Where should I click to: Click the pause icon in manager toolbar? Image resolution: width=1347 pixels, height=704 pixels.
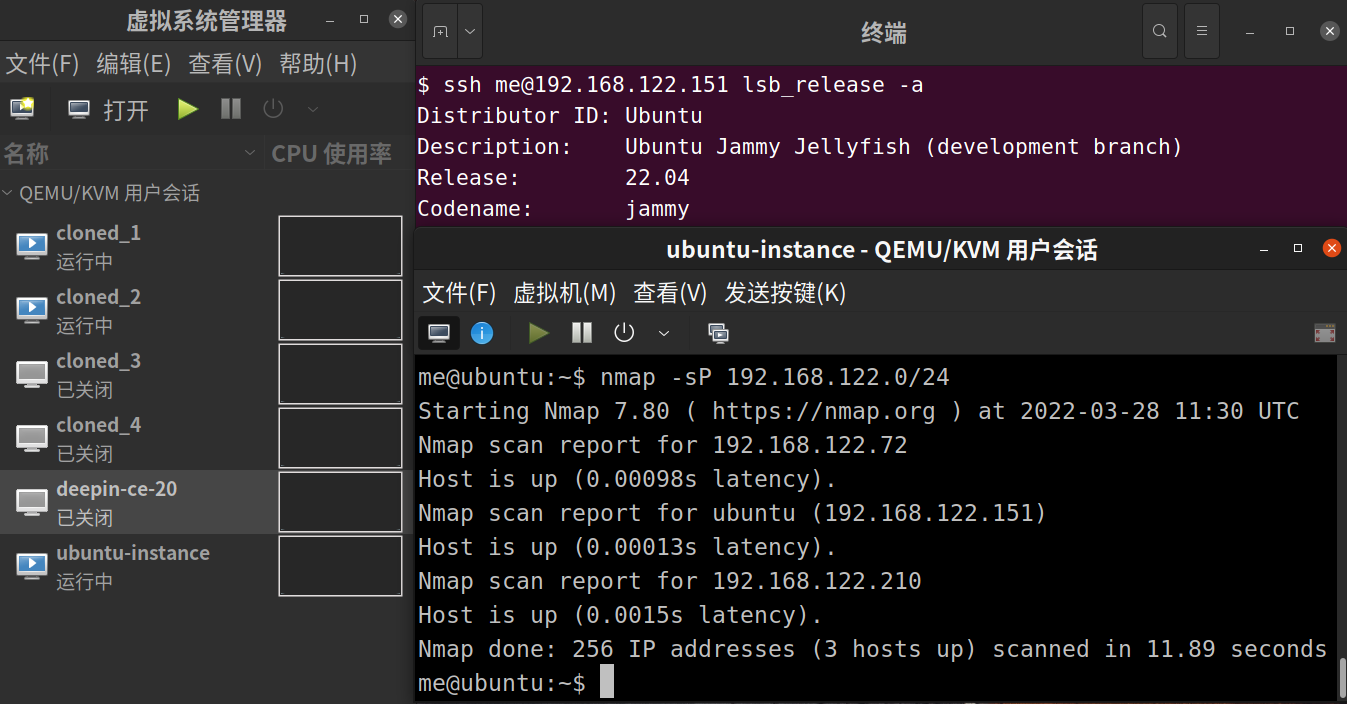[x=231, y=109]
